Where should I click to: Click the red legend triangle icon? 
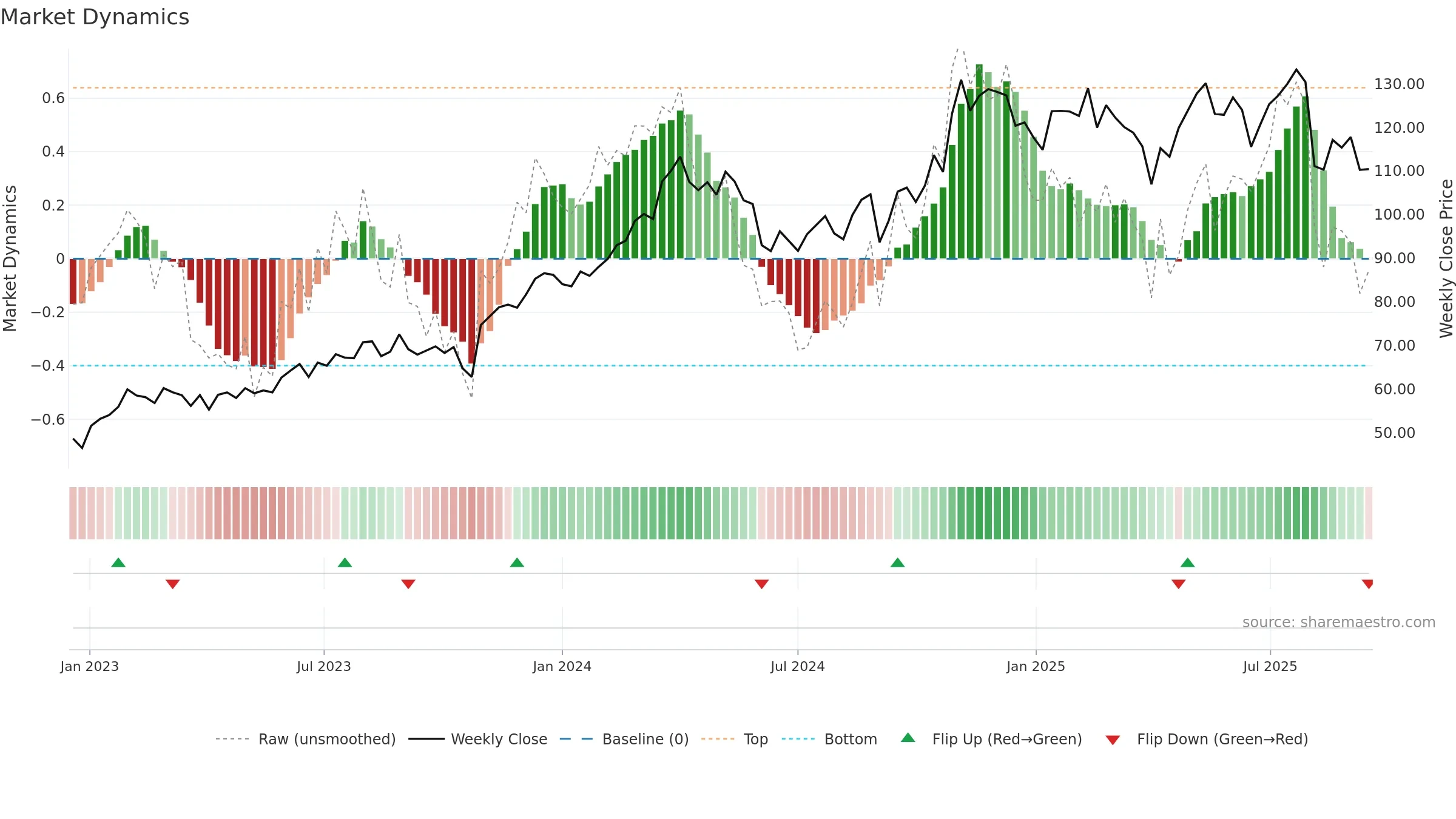click(1113, 740)
